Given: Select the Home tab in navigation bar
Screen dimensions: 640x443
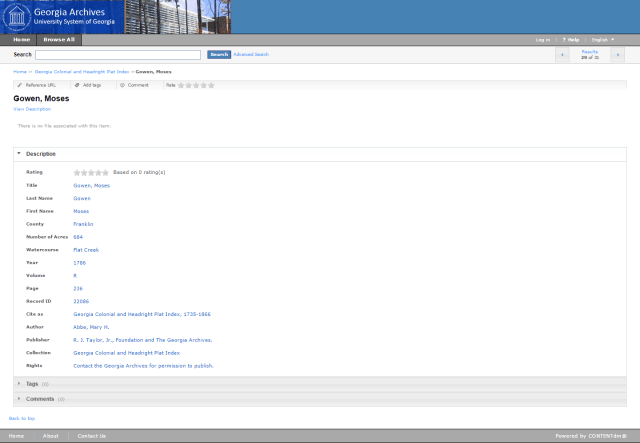Looking at the screenshot, I should pyautogui.click(x=20, y=39).
